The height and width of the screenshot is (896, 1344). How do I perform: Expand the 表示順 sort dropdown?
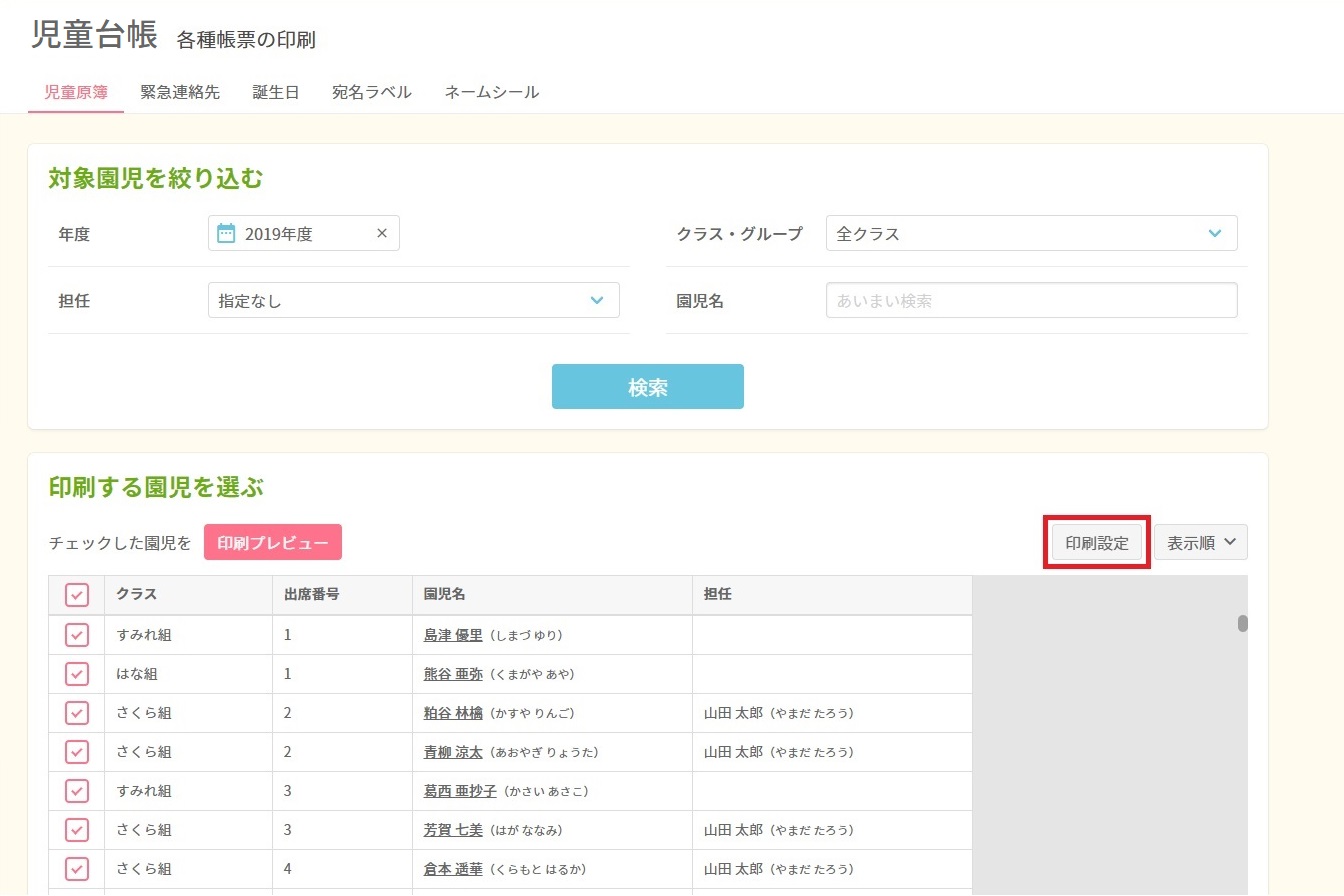1201,543
